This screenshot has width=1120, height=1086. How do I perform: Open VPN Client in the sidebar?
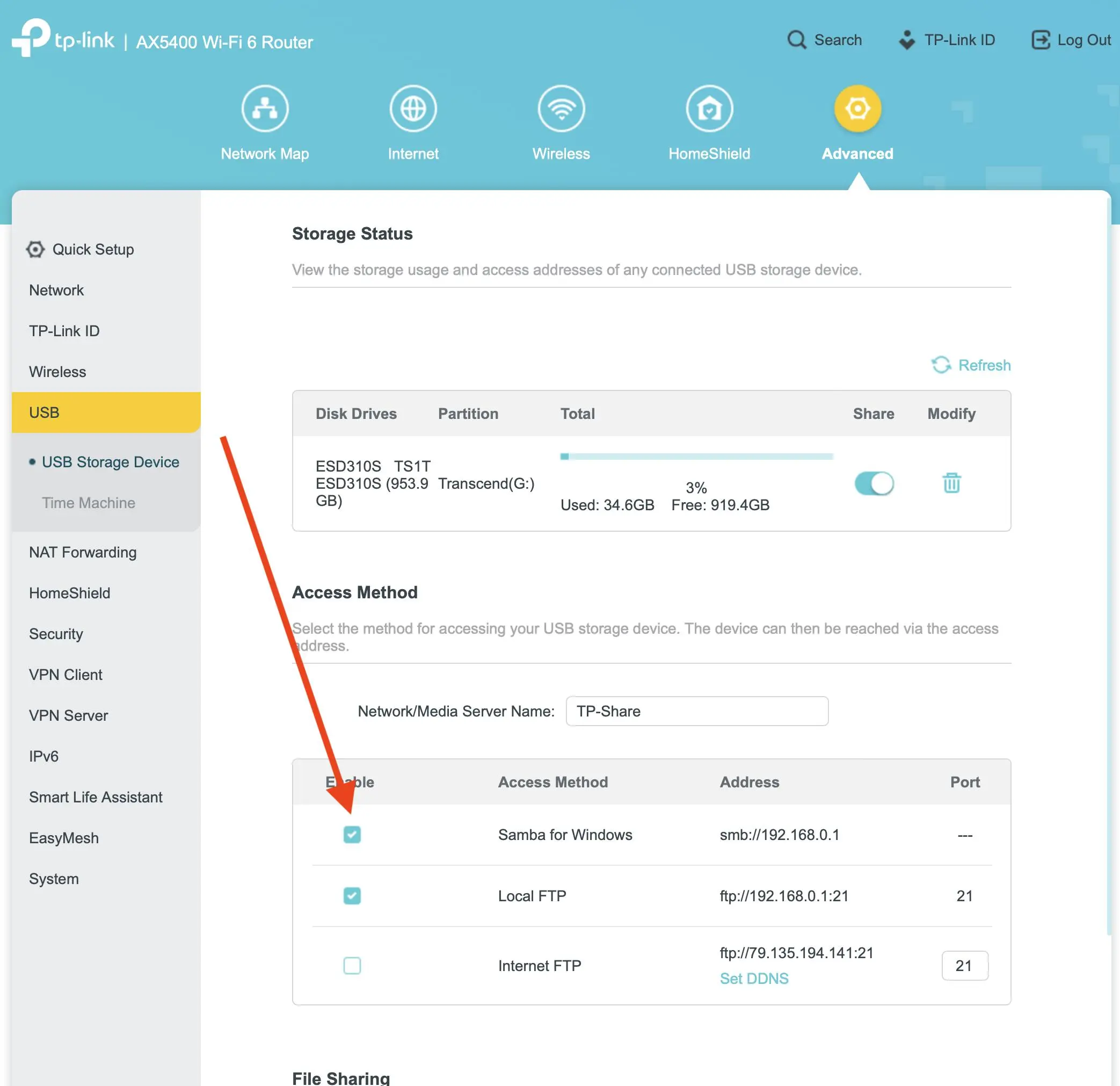[66, 675]
